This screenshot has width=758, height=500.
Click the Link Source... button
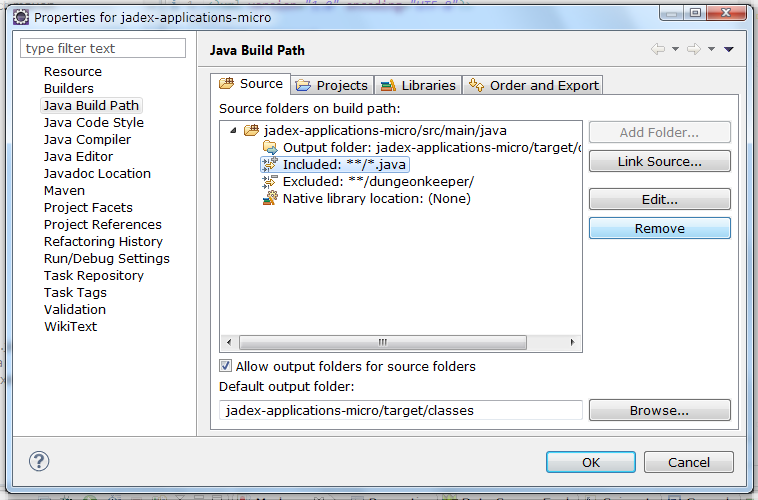click(x=659, y=161)
